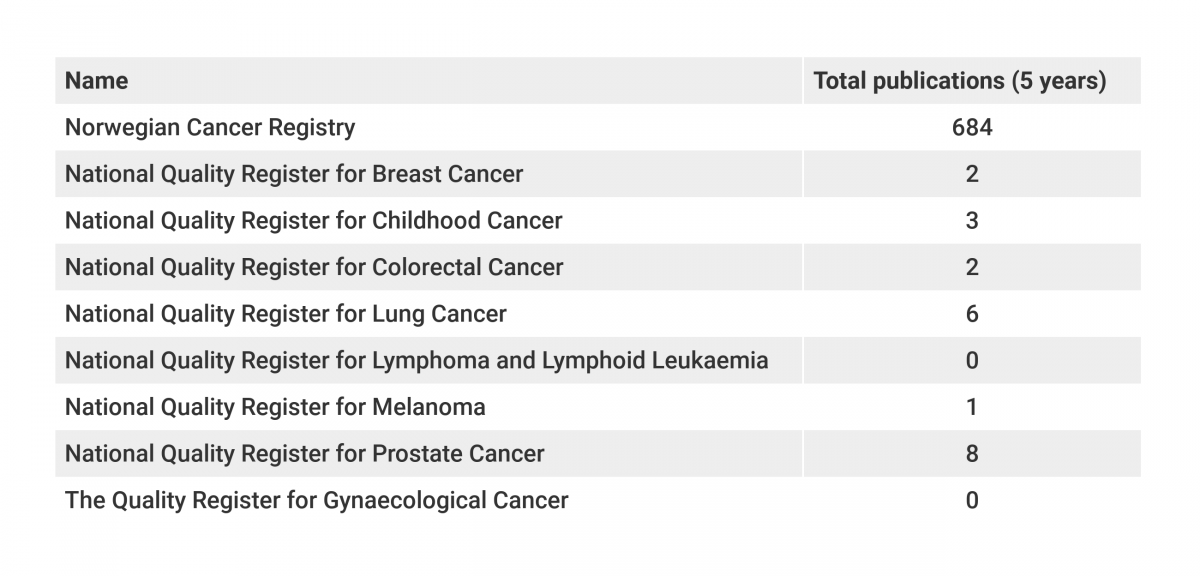Select National Quality Register for Lung Cancer
The width and height of the screenshot is (1200, 576).
click(286, 314)
